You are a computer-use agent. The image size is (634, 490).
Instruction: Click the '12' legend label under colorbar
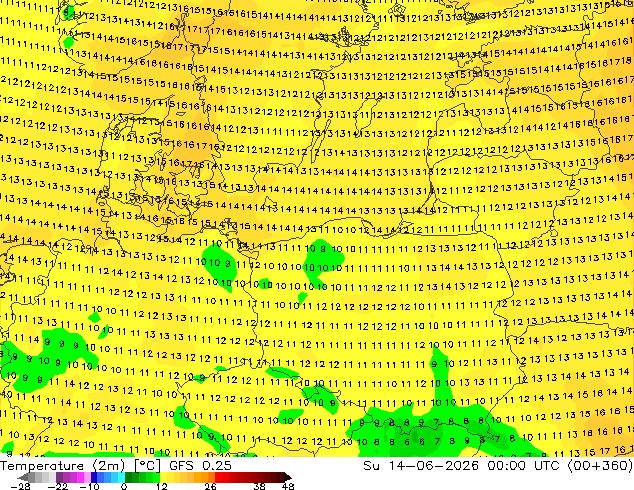[x=162, y=486]
